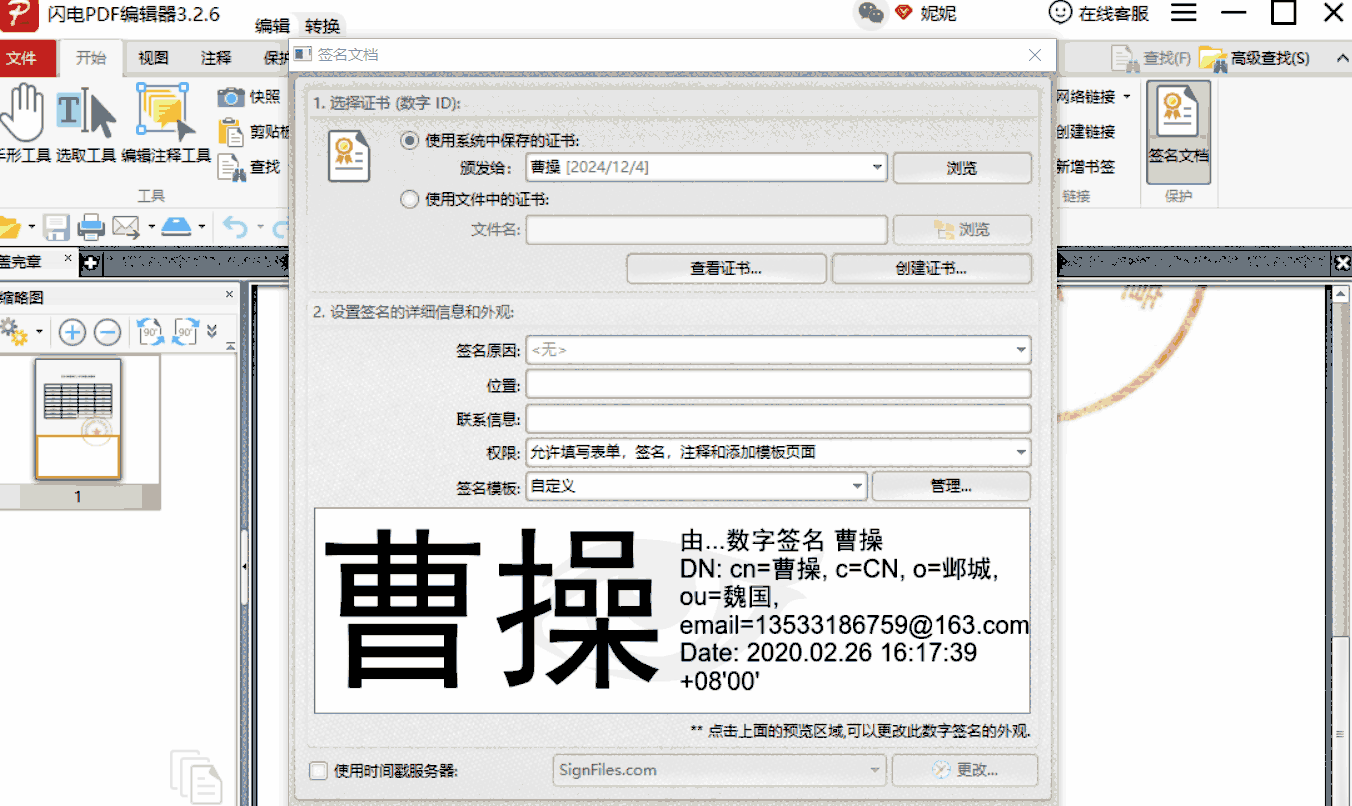
Task: Click the Location (位置) input field
Action: point(779,384)
